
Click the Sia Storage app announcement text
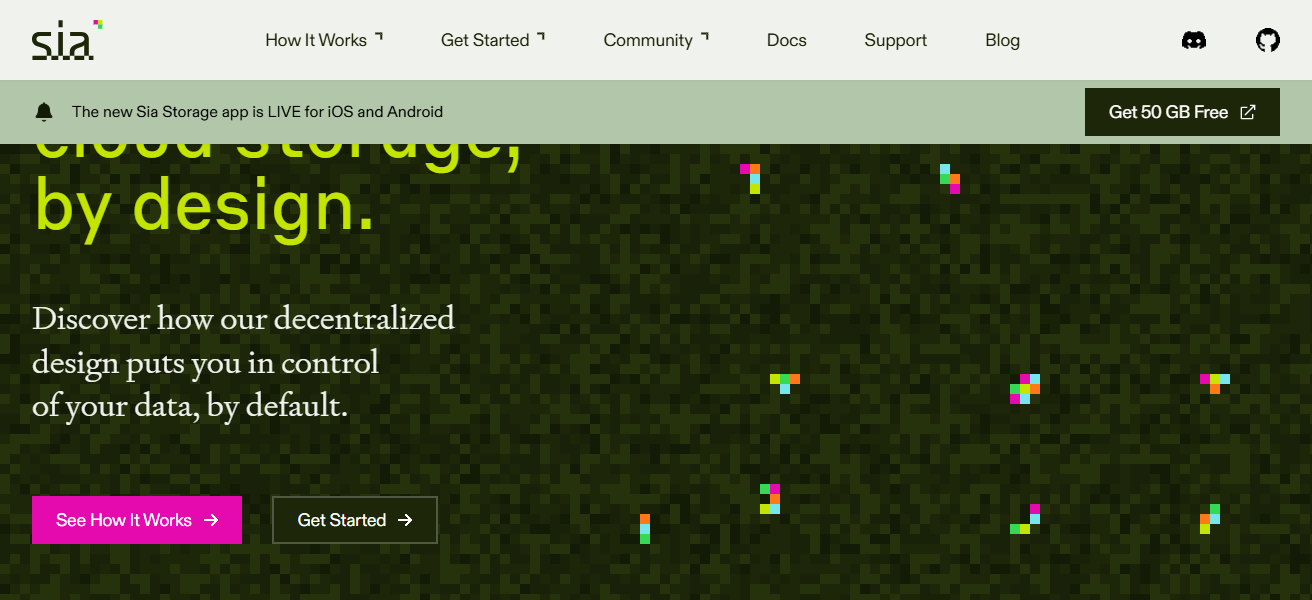pos(257,112)
